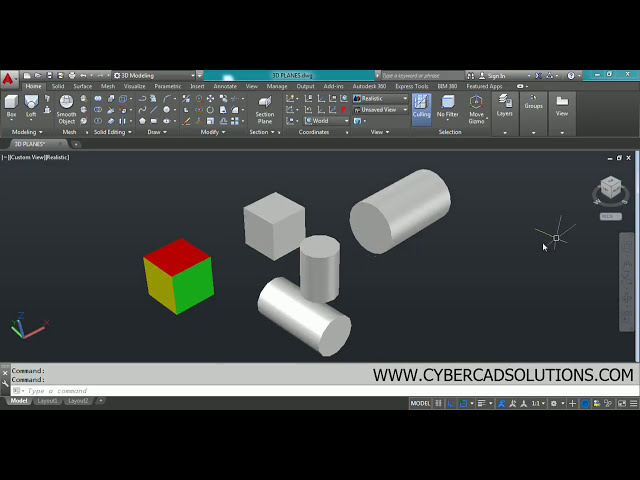Open the Layers panel button
Viewport: 640px width, 480px height.
tap(505, 104)
